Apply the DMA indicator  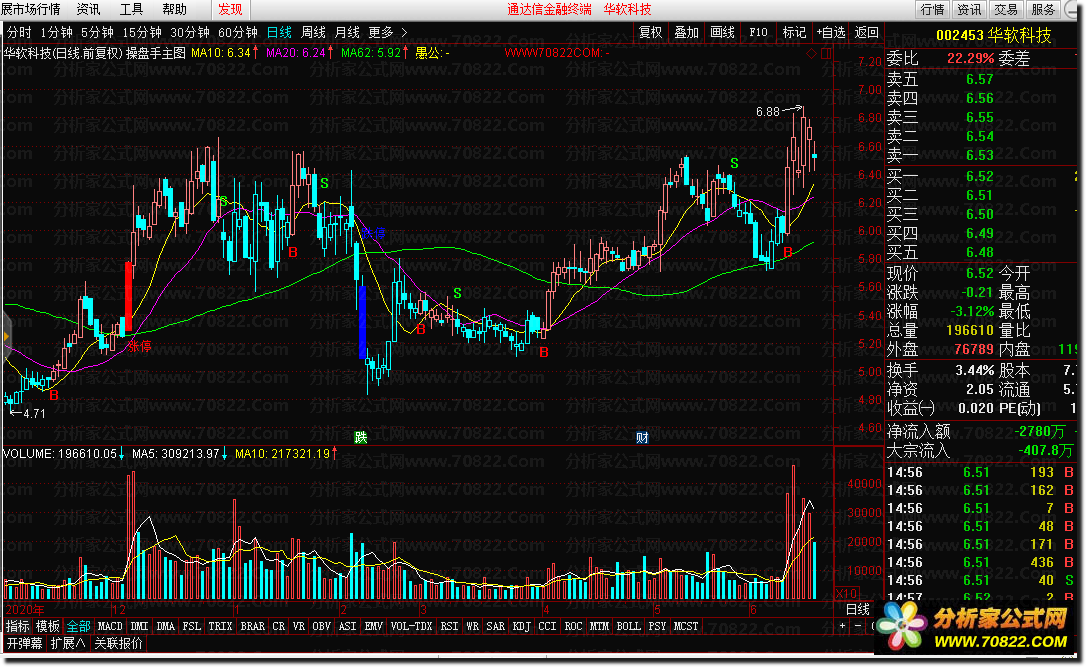[166, 626]
